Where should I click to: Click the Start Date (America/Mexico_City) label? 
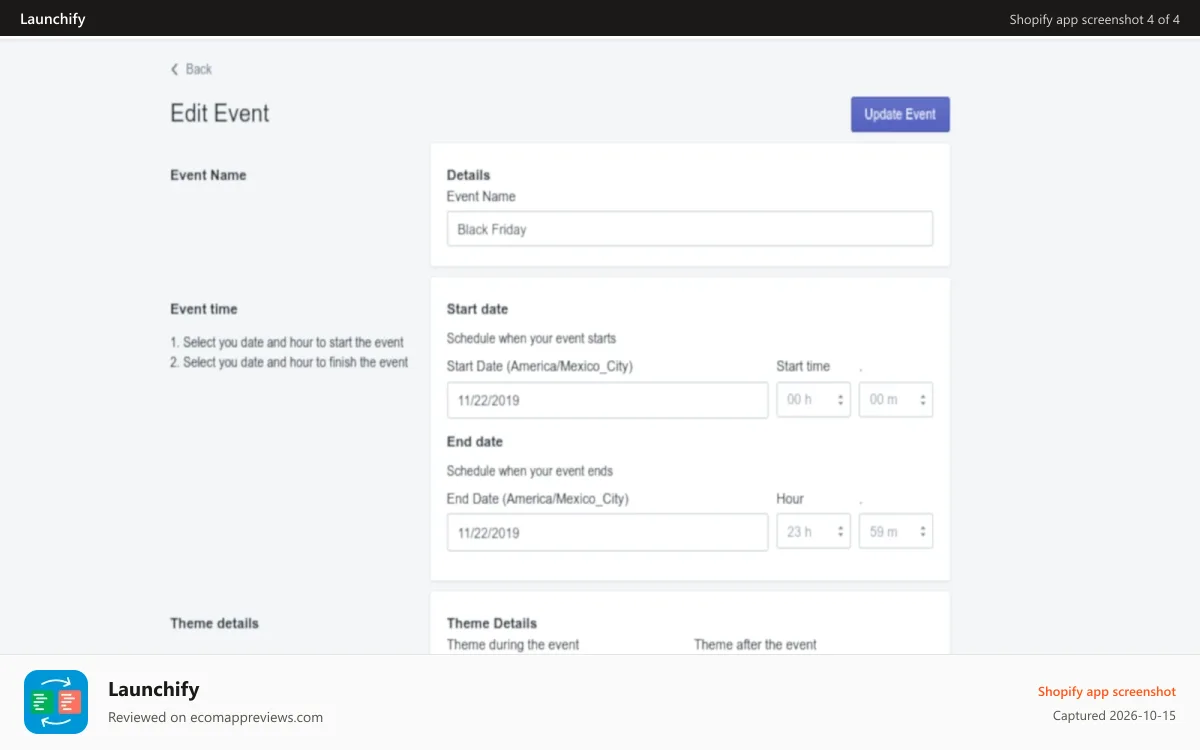[x=540, y=366]
